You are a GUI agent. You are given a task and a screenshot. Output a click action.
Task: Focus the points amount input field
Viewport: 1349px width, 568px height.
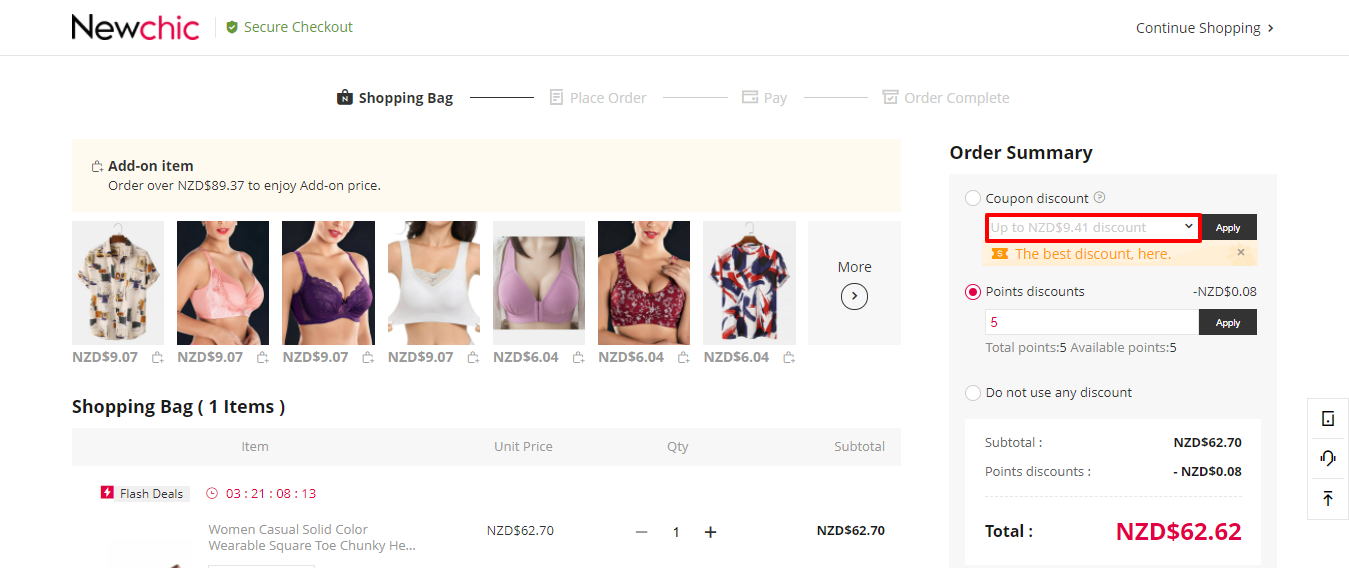(x=1092, y=322)
